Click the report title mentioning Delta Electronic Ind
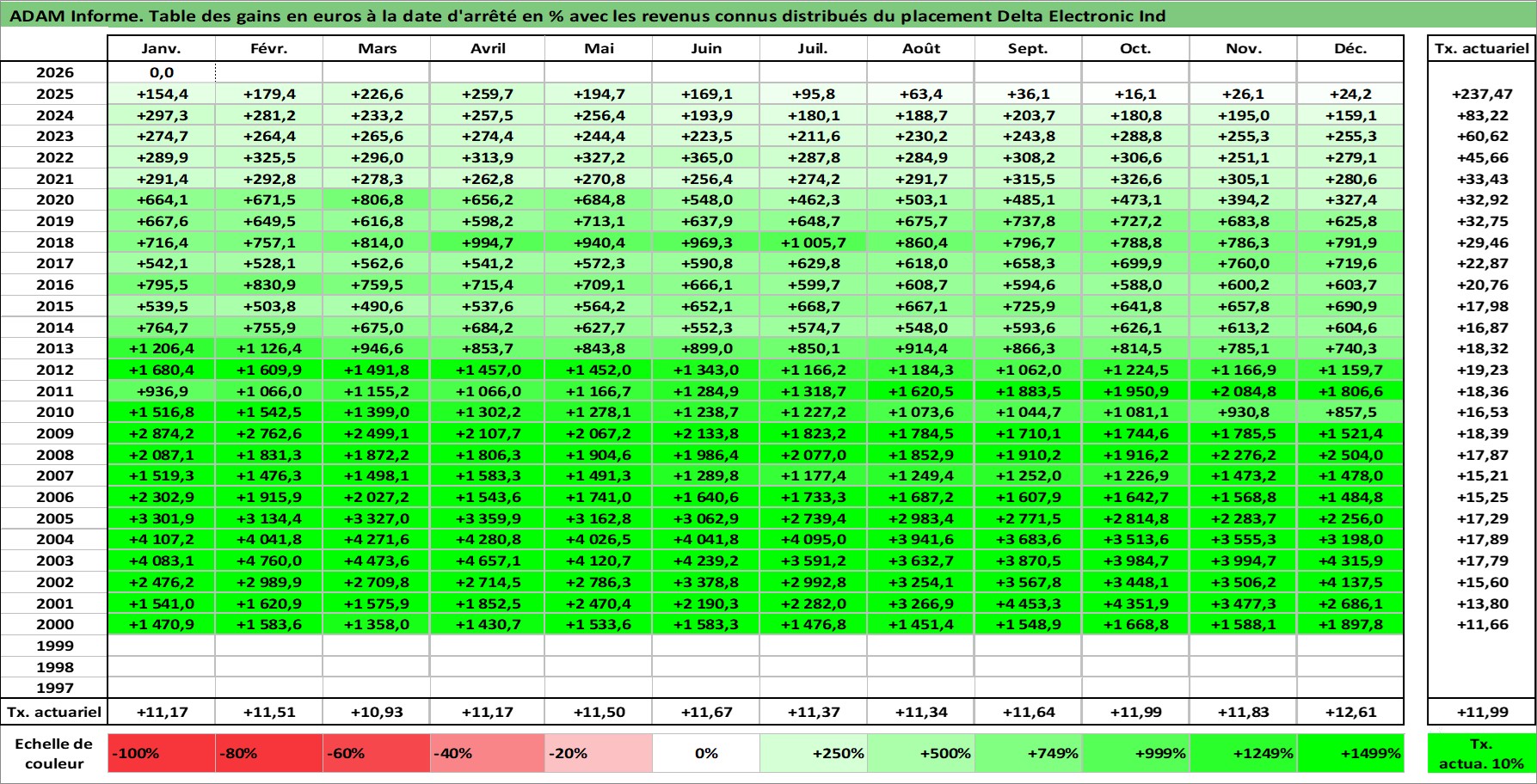Screen dimensions: 1537x784 587,15
